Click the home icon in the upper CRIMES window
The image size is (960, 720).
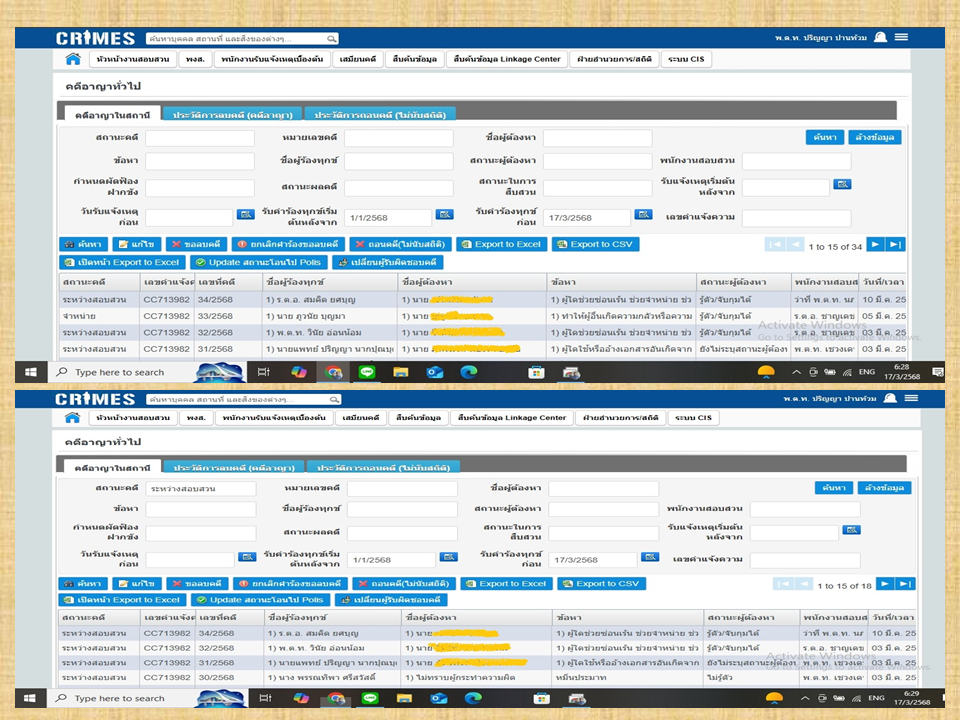click(72, 60)
